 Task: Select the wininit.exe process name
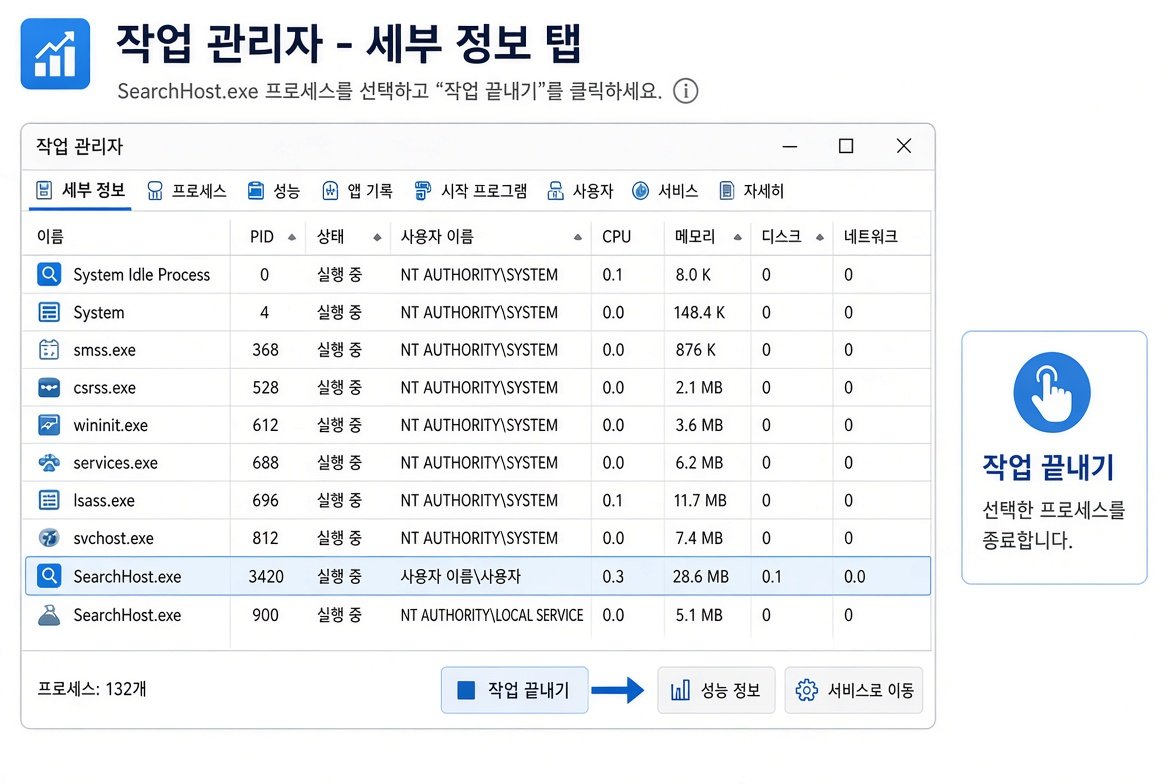[110, 425]
